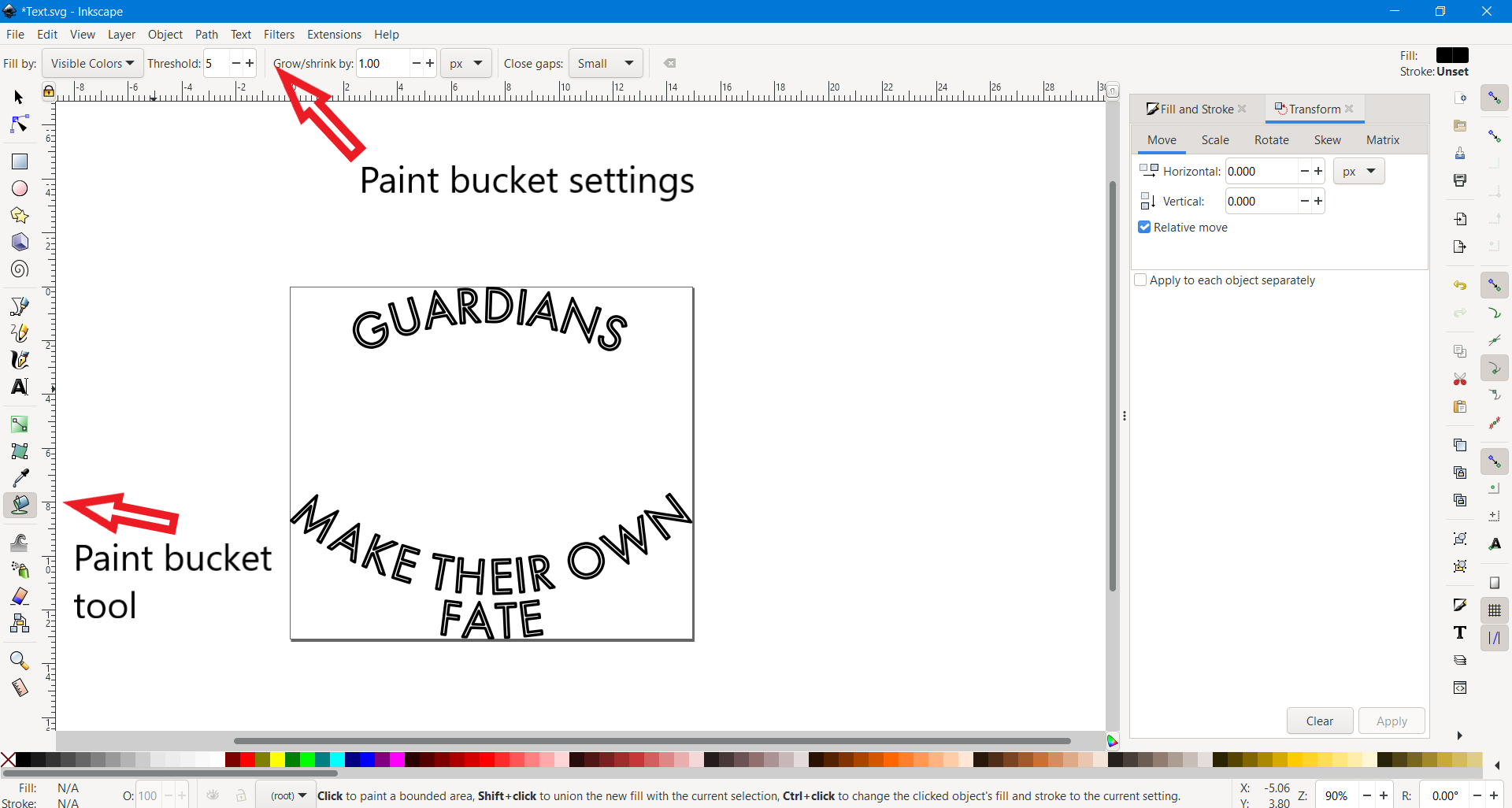Switch to the Scale tab in Transform dialog
1512x808 pixels.
[x=1215, y=139]
